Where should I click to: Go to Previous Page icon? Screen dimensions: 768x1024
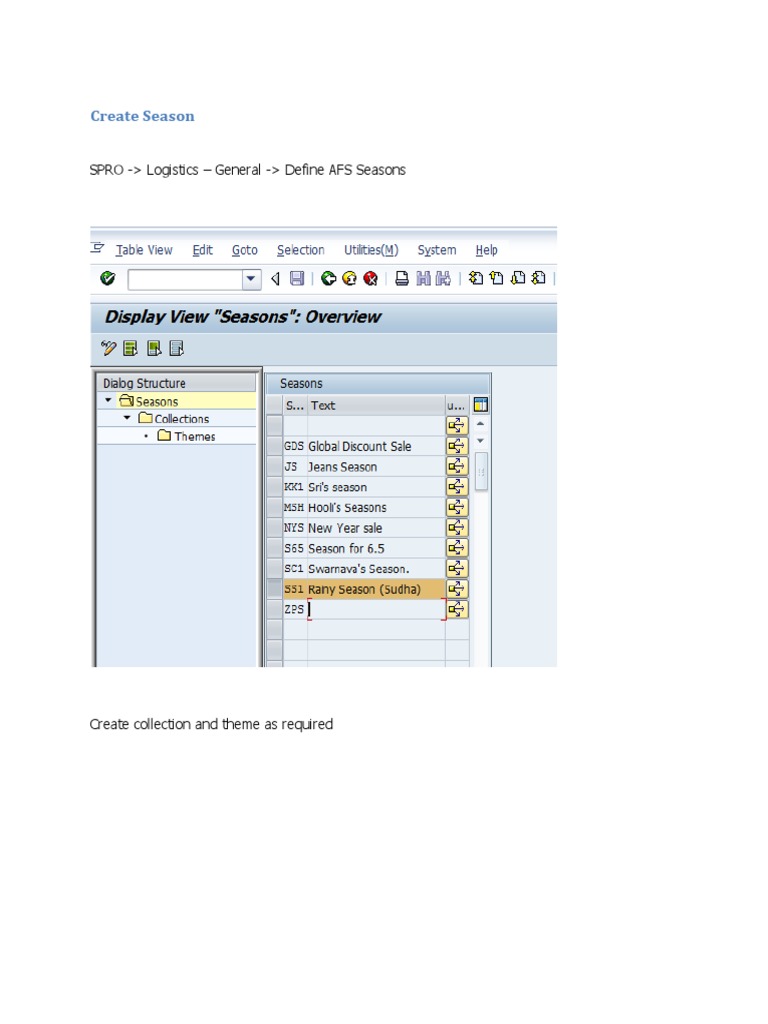496,279
